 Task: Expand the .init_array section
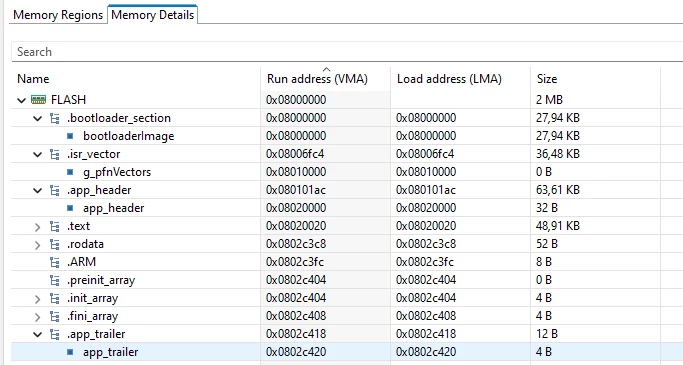[x=37, y=299]
